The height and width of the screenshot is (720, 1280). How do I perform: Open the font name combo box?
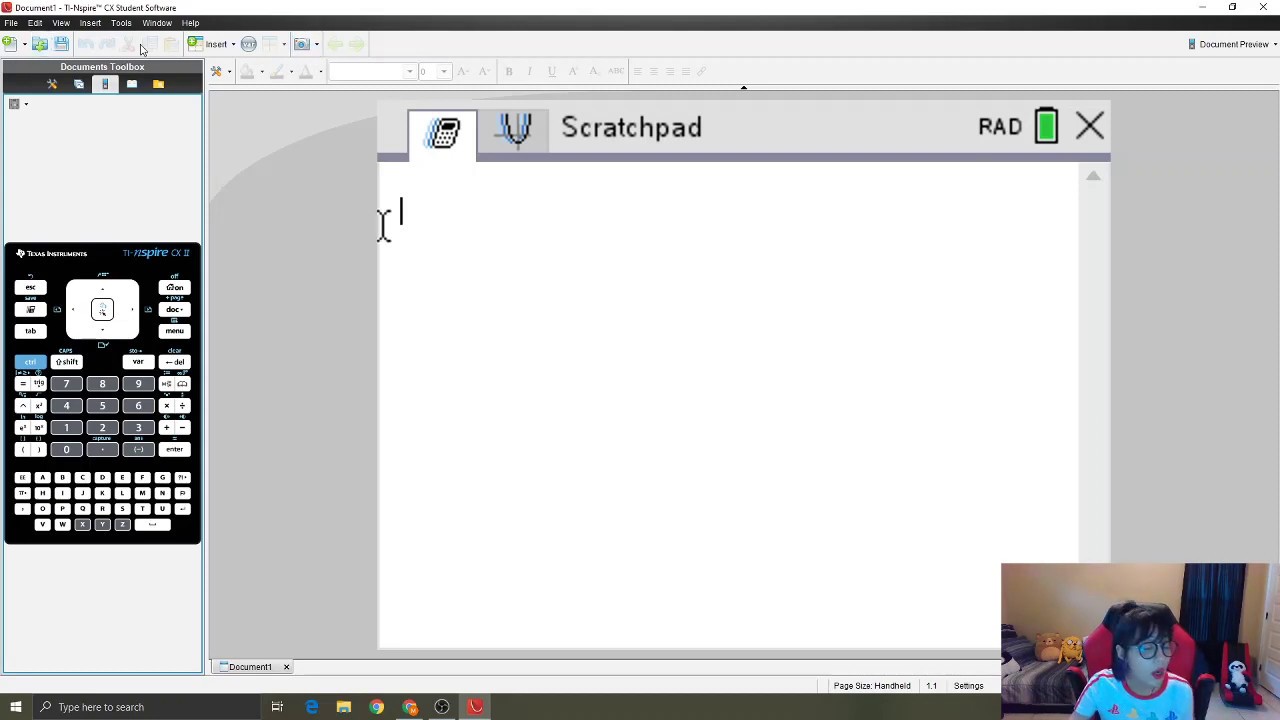tap(372, 71)
